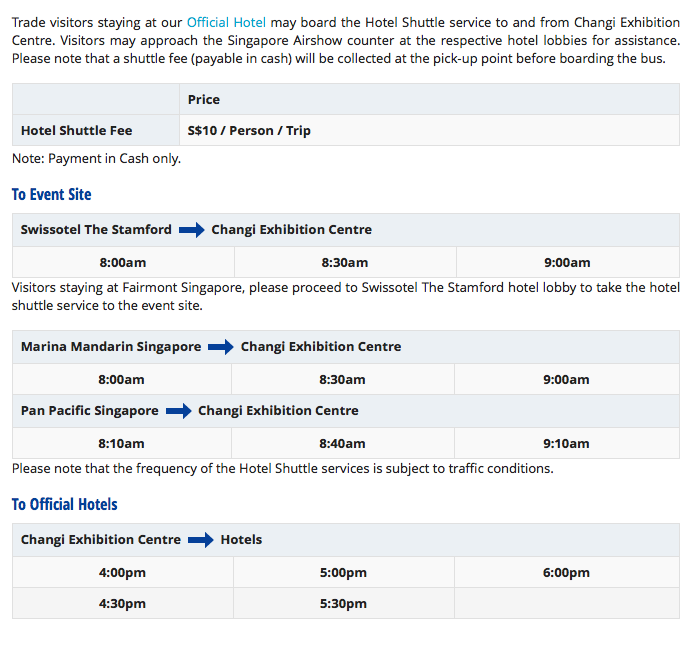Select the To Official Hotels heading

64,504
